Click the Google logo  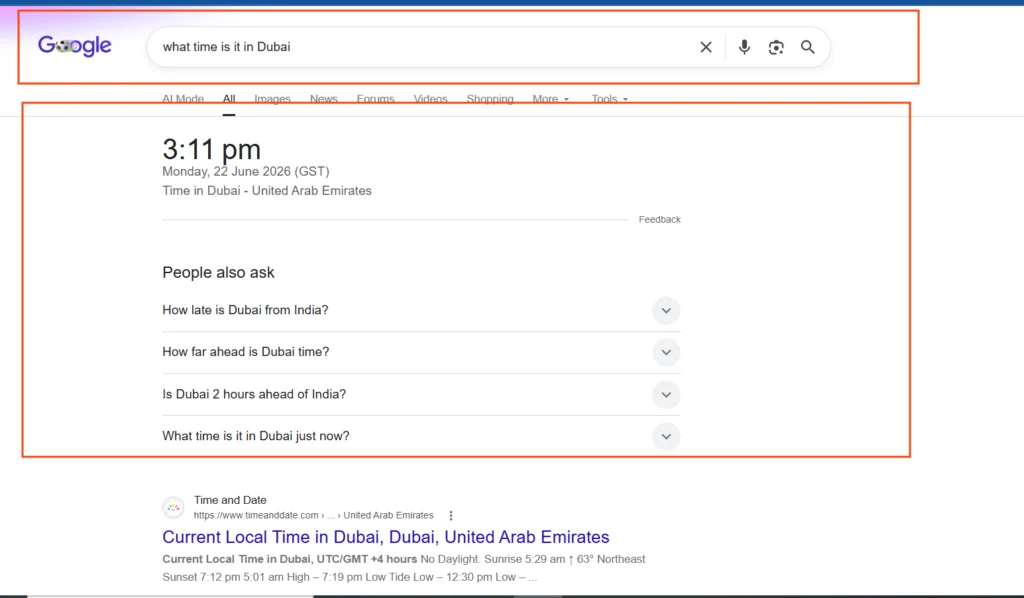74,46
